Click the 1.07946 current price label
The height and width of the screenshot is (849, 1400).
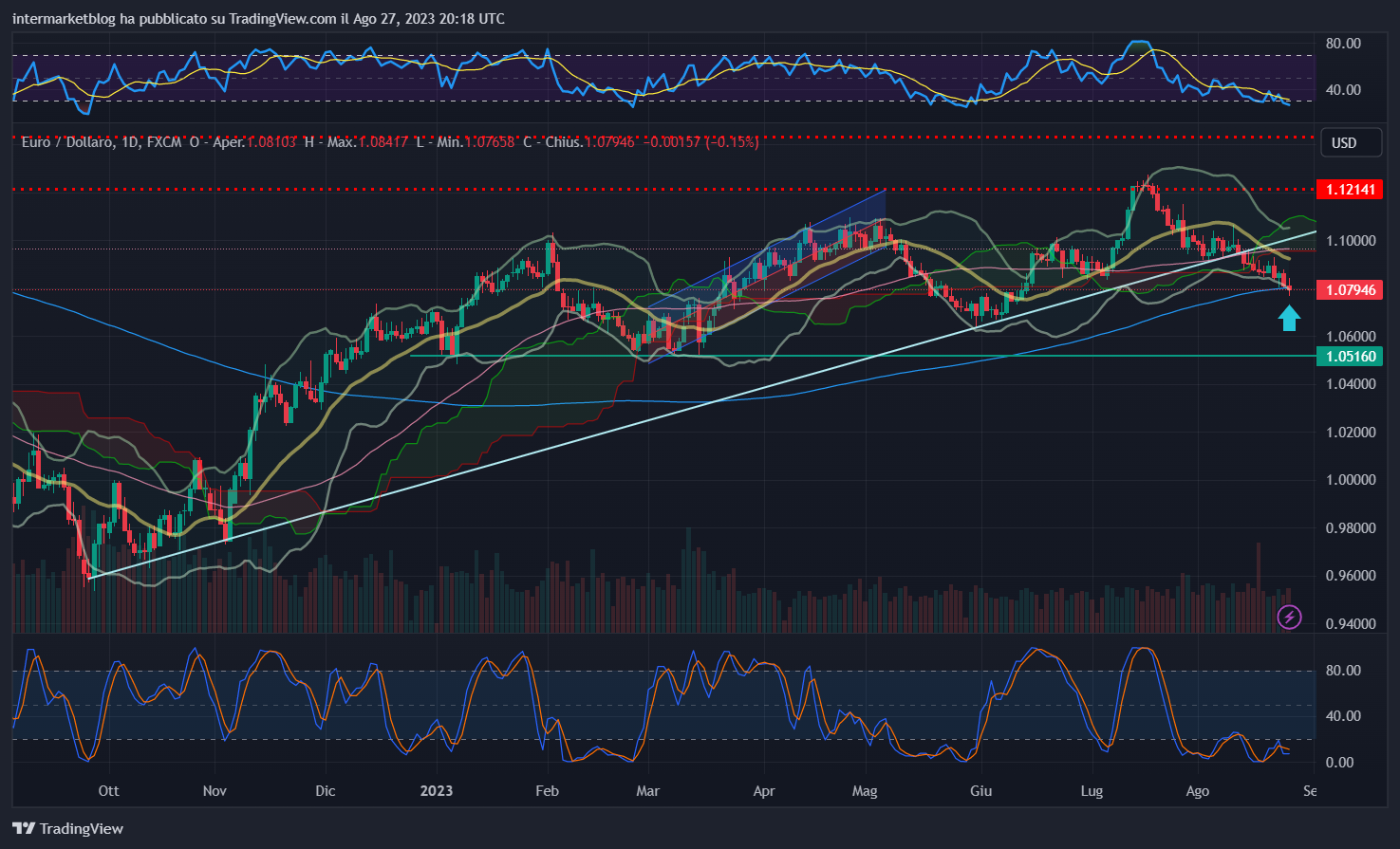pyautogui.click(x=1351, y=289)
